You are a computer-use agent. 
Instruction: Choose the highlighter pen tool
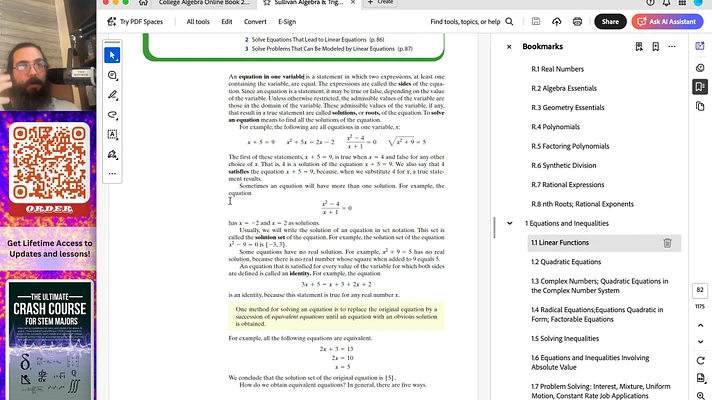tap(113, 95)
